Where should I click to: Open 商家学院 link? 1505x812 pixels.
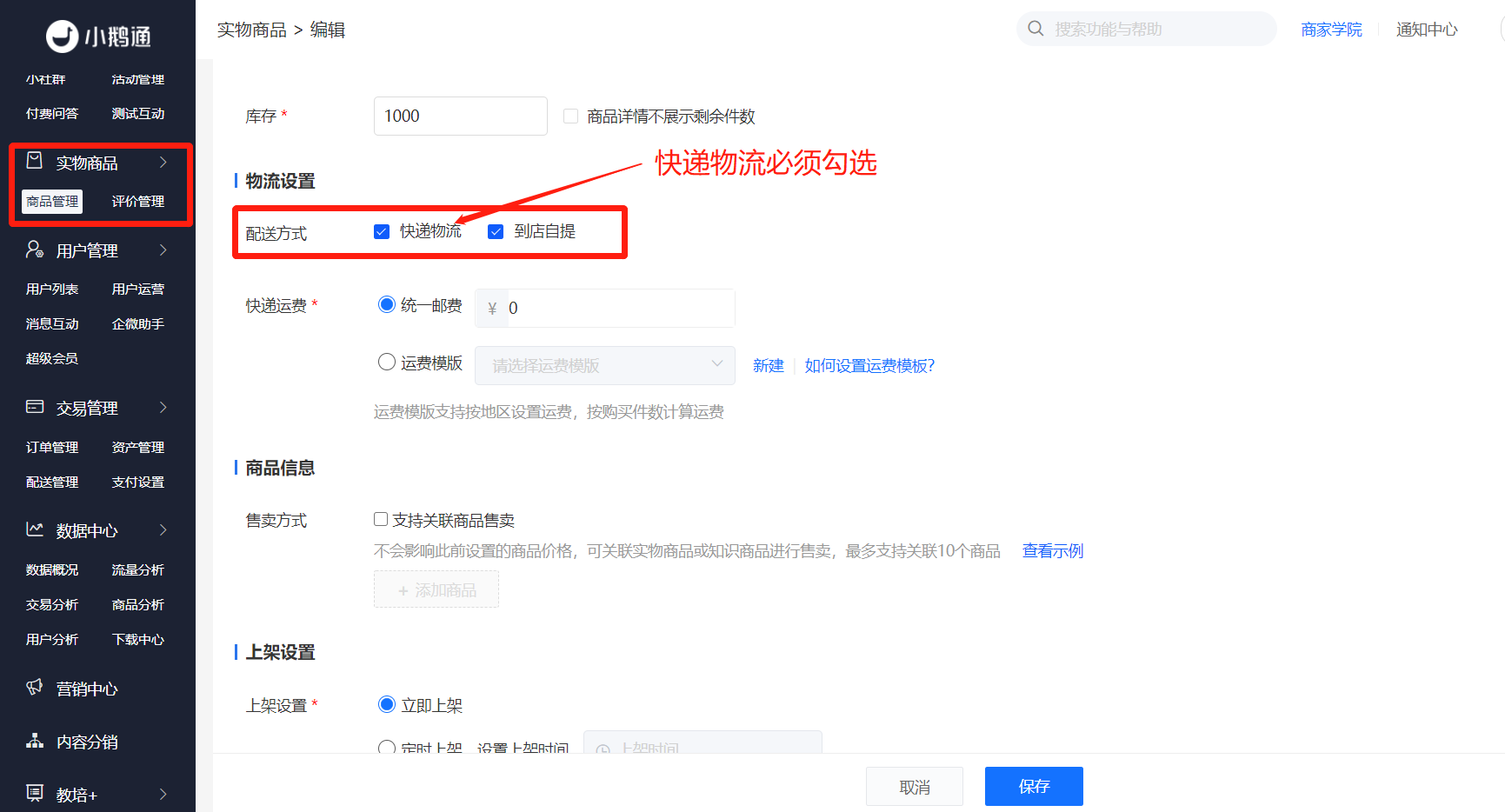tap(1331, 30)
